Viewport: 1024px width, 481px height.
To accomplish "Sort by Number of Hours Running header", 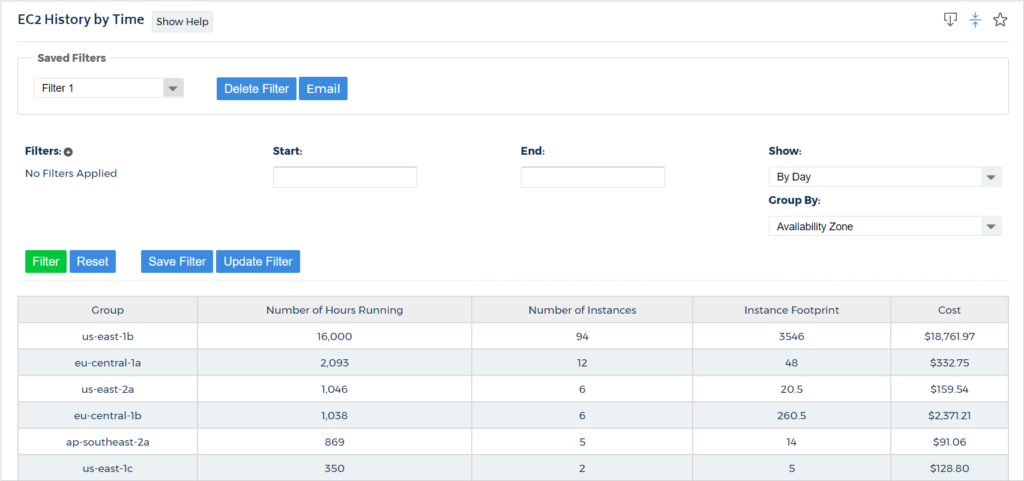I will pos(334,310).
